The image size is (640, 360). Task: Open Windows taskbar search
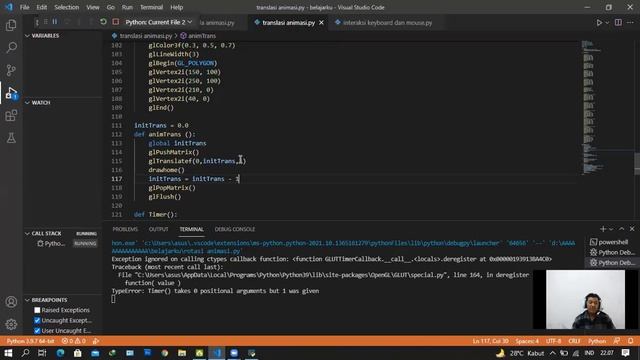25,353
